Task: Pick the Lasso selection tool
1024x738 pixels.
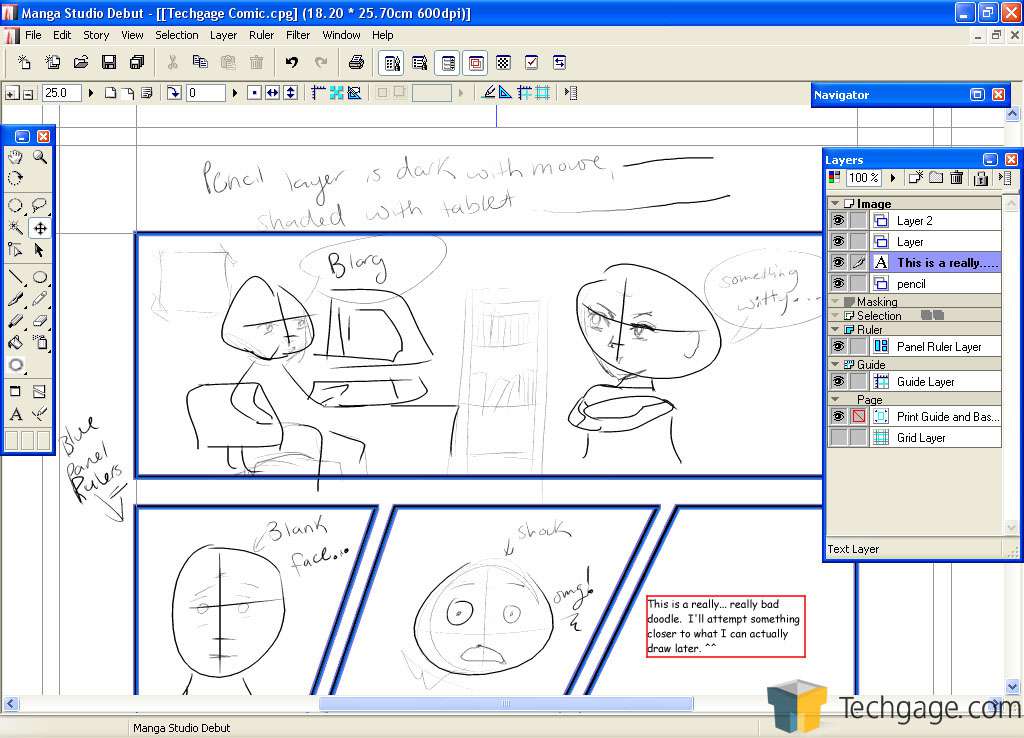Action: click(x=40, y=205)
